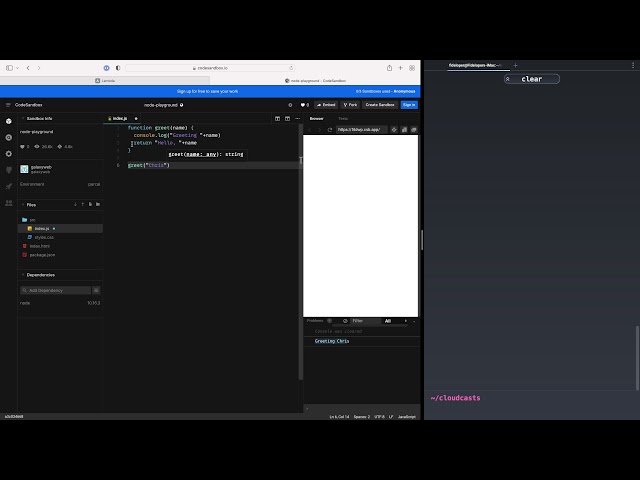Click the Safari new tab plus icon
Viewport: 640px width, 480px height.
[400, 68]
